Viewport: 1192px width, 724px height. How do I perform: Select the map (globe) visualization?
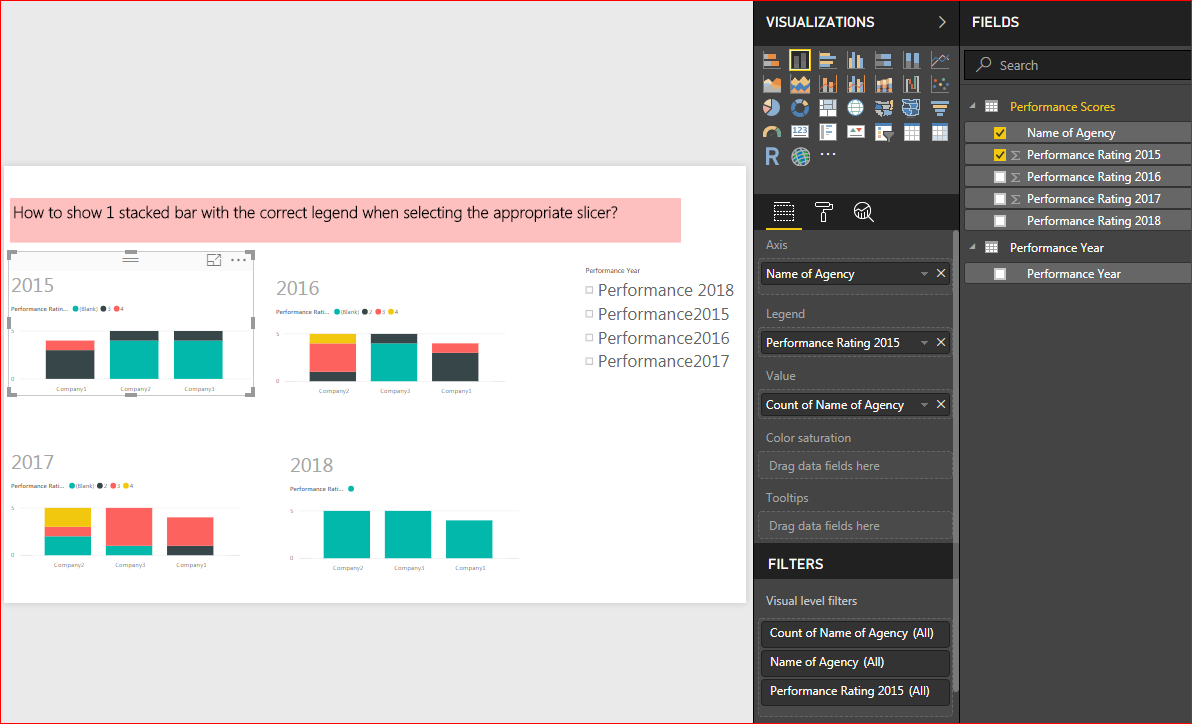coord(856,108)
